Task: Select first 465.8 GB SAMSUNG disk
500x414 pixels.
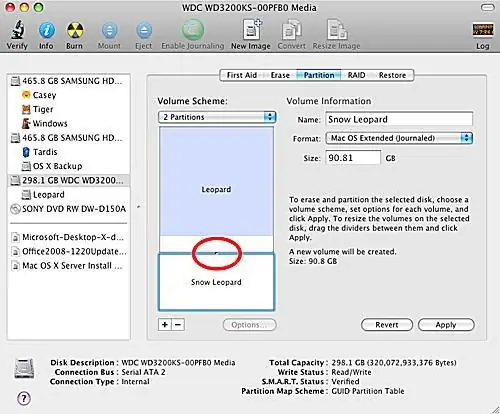Action: 68,81
